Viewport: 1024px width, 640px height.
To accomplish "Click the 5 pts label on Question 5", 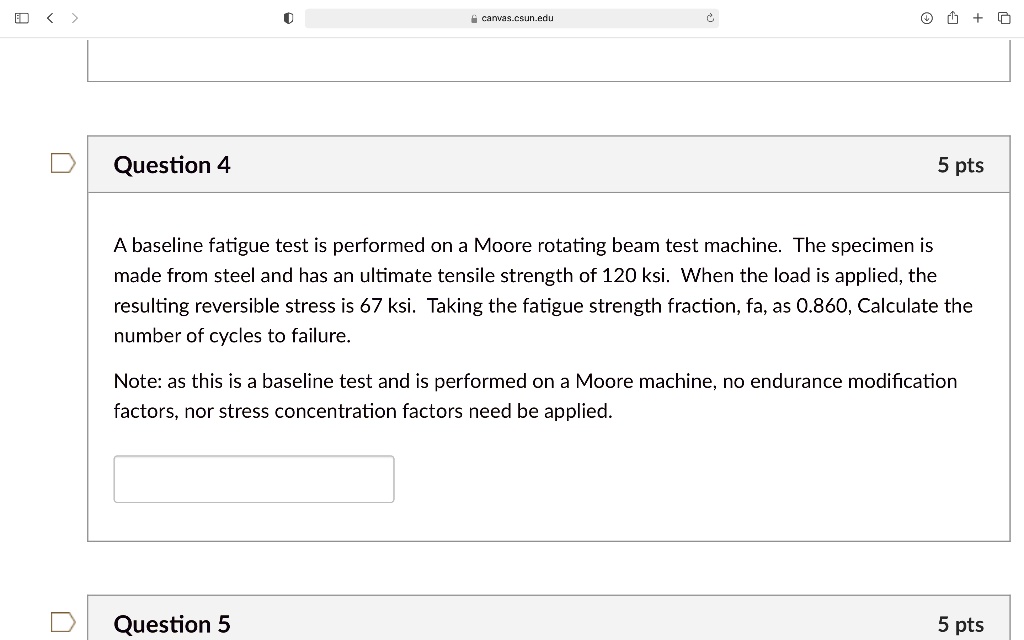I will coord(960,623).
